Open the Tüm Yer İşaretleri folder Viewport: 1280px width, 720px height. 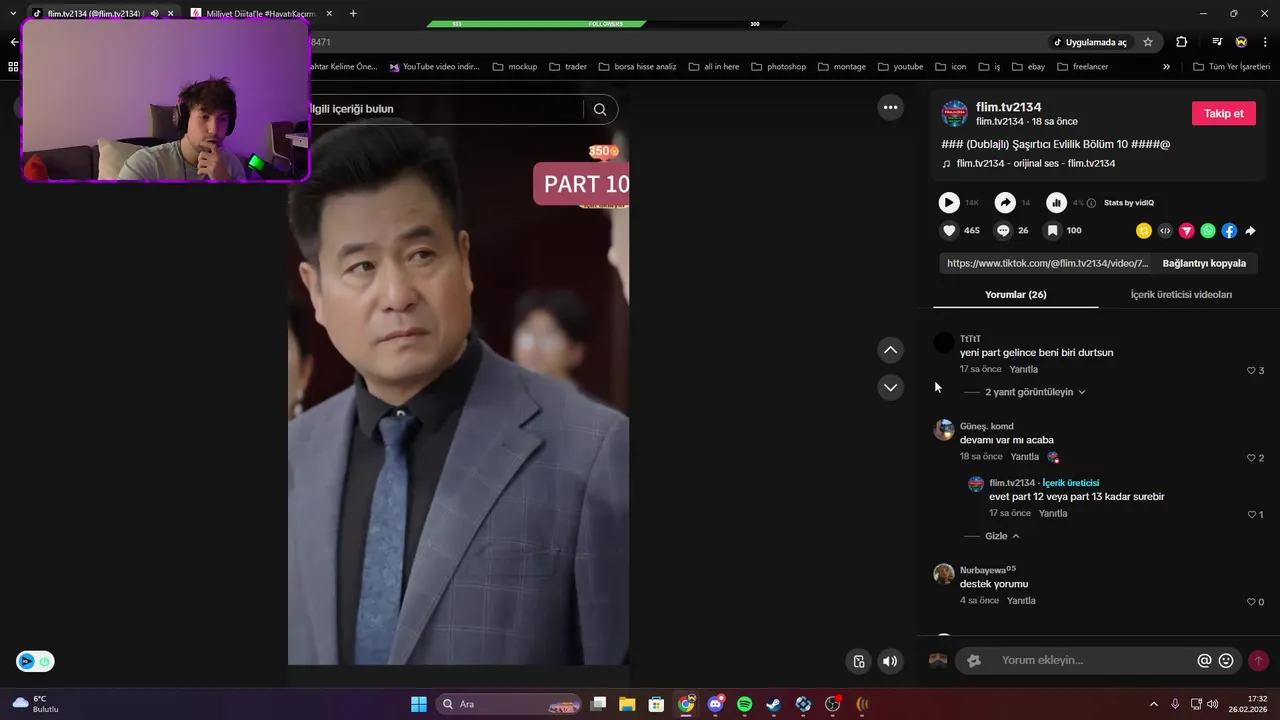point(1232,67)
